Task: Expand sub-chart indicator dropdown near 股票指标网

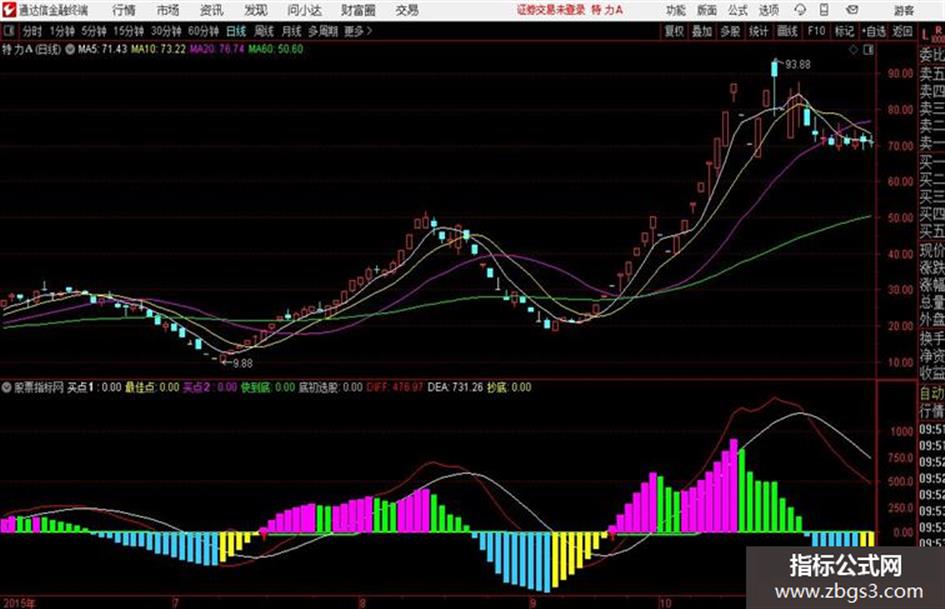Action: (x=7, y=387)
